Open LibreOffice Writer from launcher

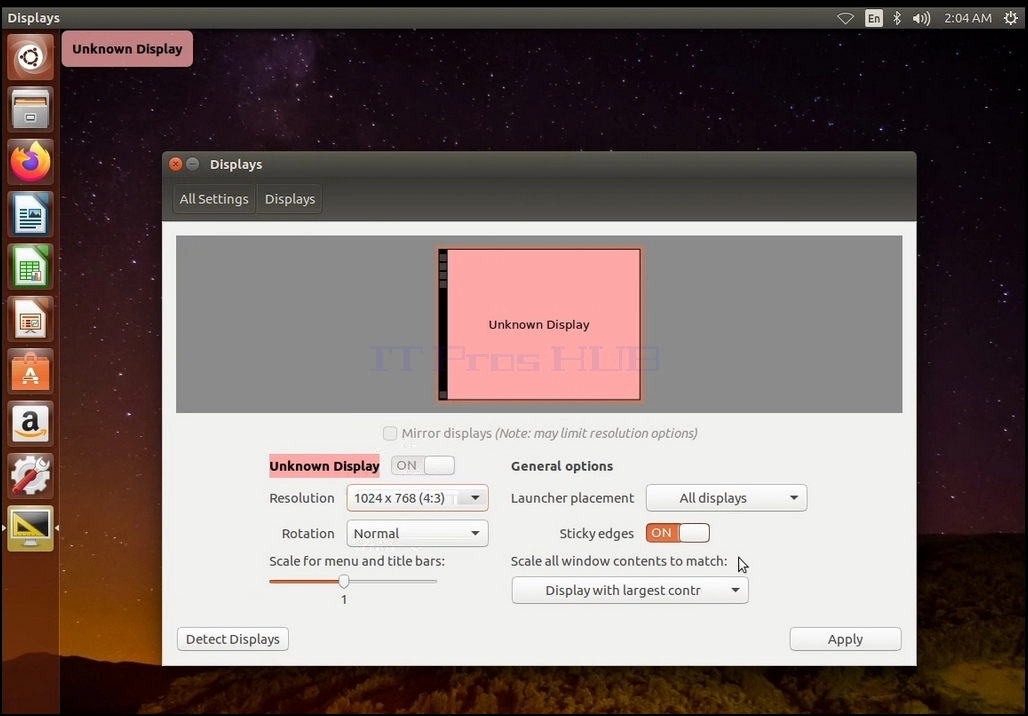pos(30,214)
